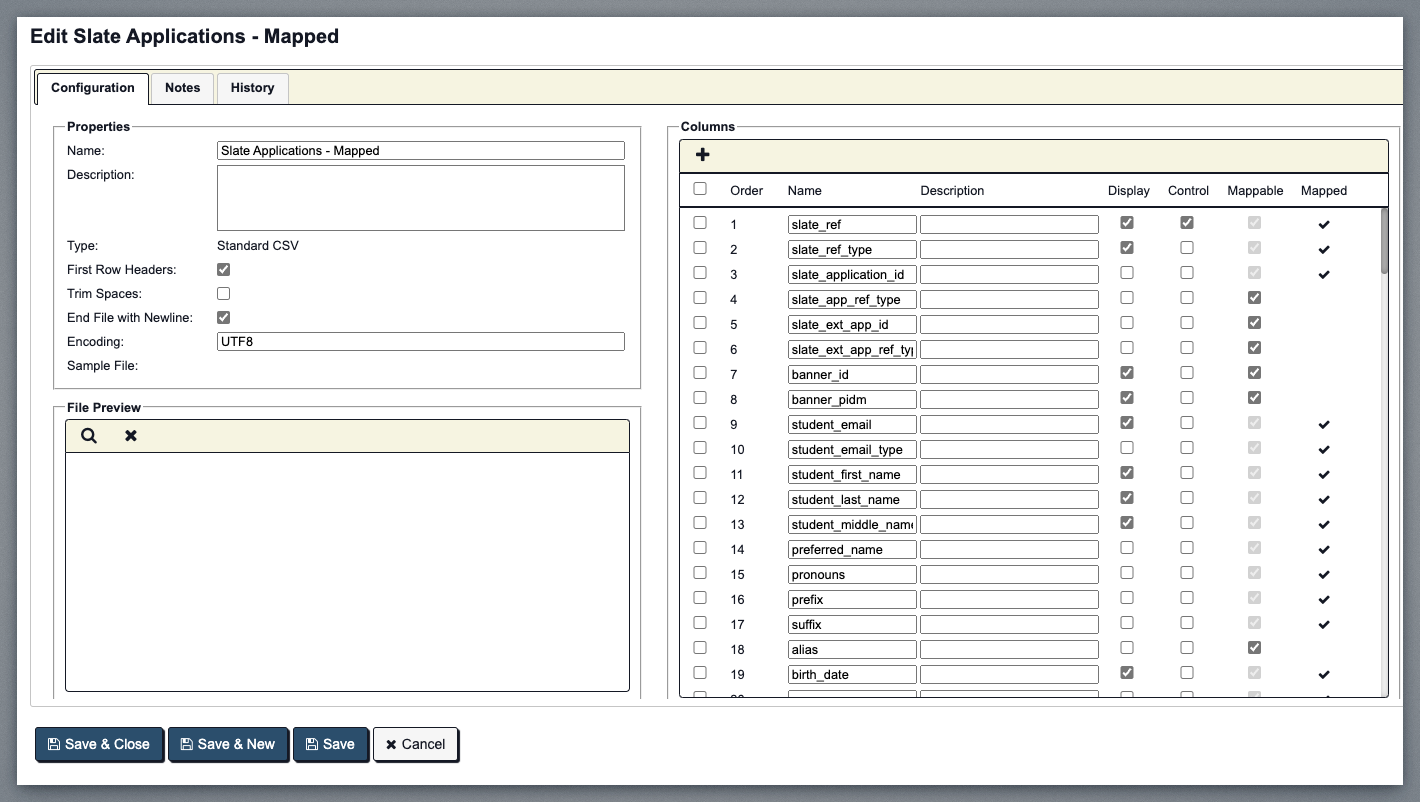
Task: Click the plus icon to add column
Action: [702, 155]
